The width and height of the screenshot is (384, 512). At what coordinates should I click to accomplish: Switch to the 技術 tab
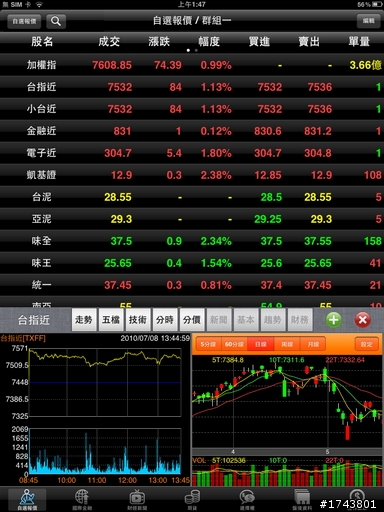tap(138, 320)
